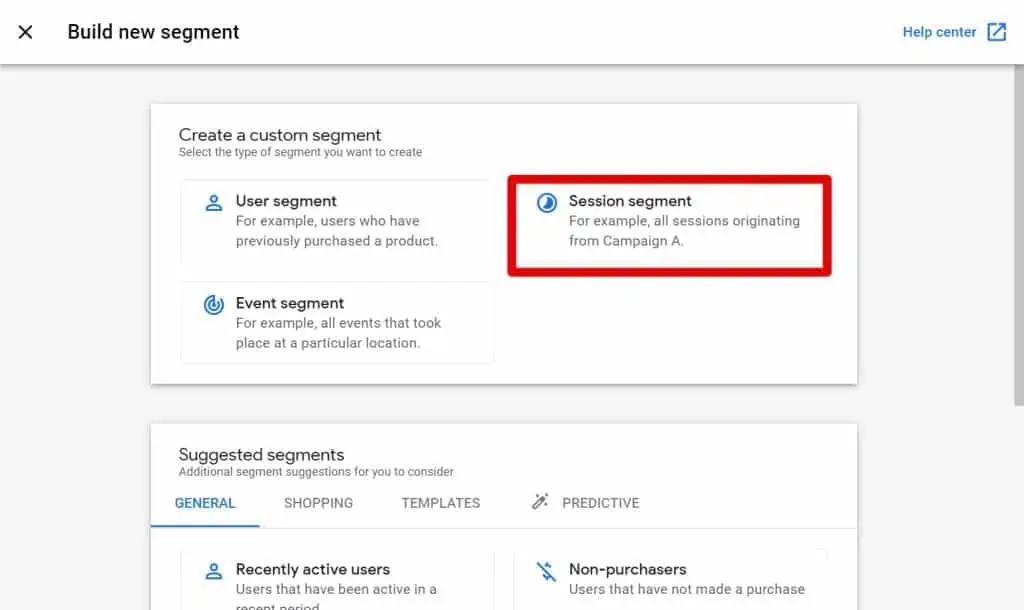Open Help center via external link icon
This screenshot has width=1024, height=610.
996,31
